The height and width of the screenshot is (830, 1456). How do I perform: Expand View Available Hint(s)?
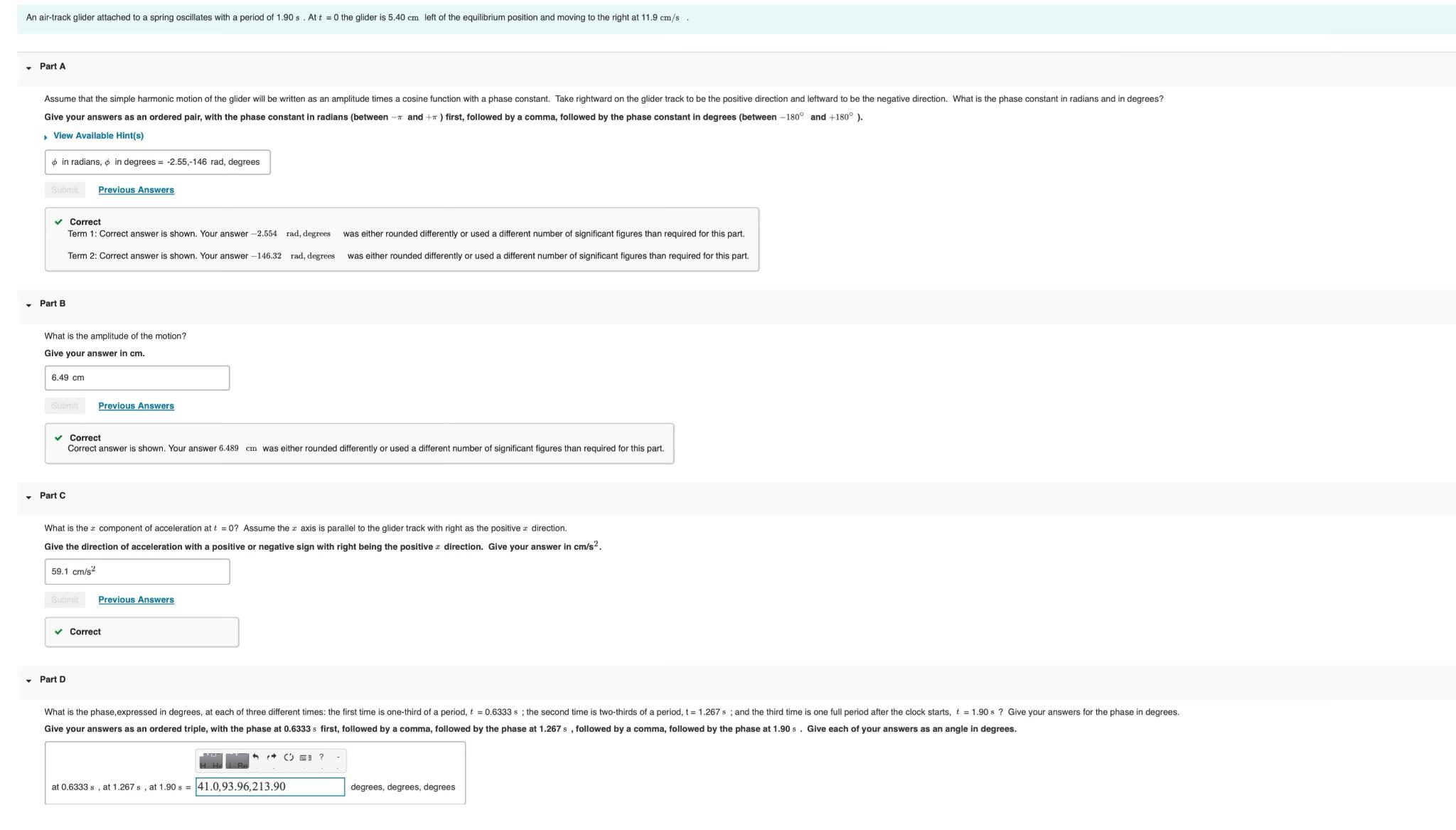(98, 136)
